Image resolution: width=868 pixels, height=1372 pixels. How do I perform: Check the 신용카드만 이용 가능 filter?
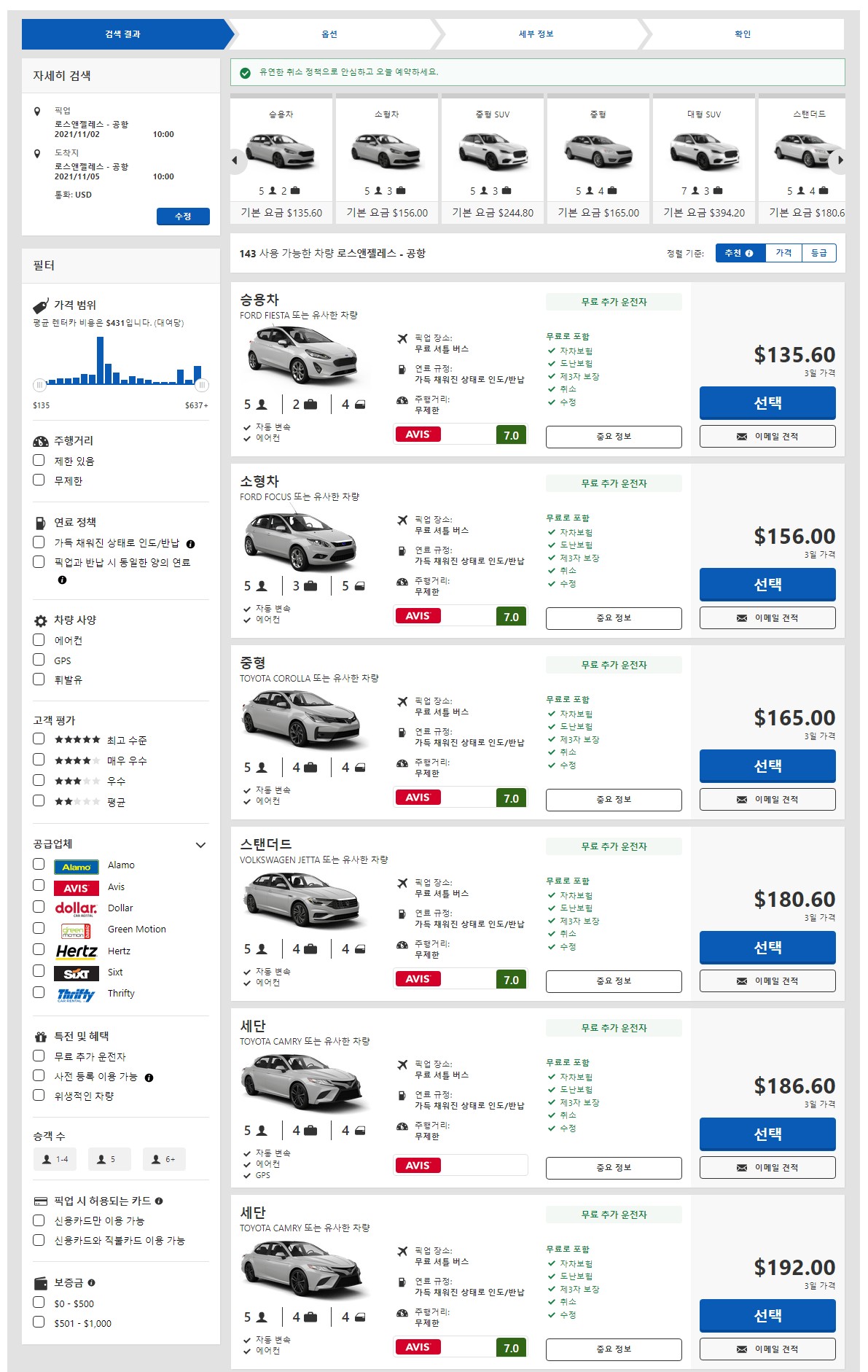pyautogui.click(x=39, y=1220)
